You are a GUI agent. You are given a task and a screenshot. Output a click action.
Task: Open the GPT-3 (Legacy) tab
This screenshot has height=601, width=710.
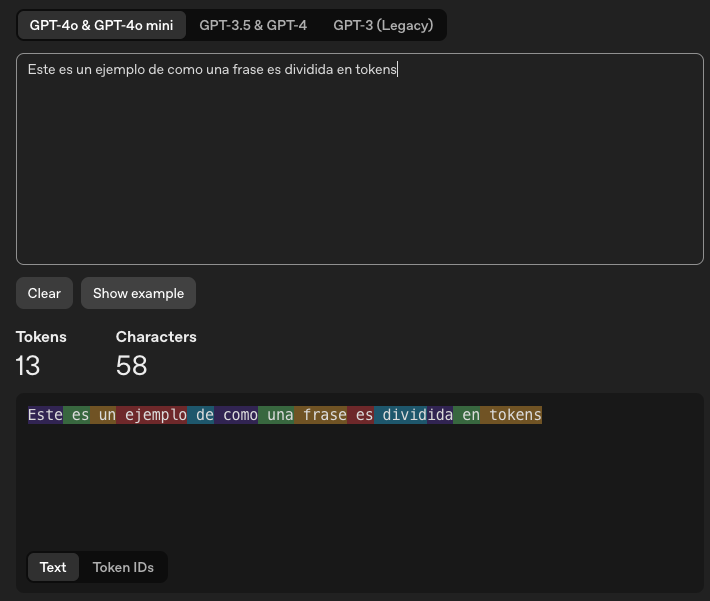pyautogui.click(x=383, y=26)
